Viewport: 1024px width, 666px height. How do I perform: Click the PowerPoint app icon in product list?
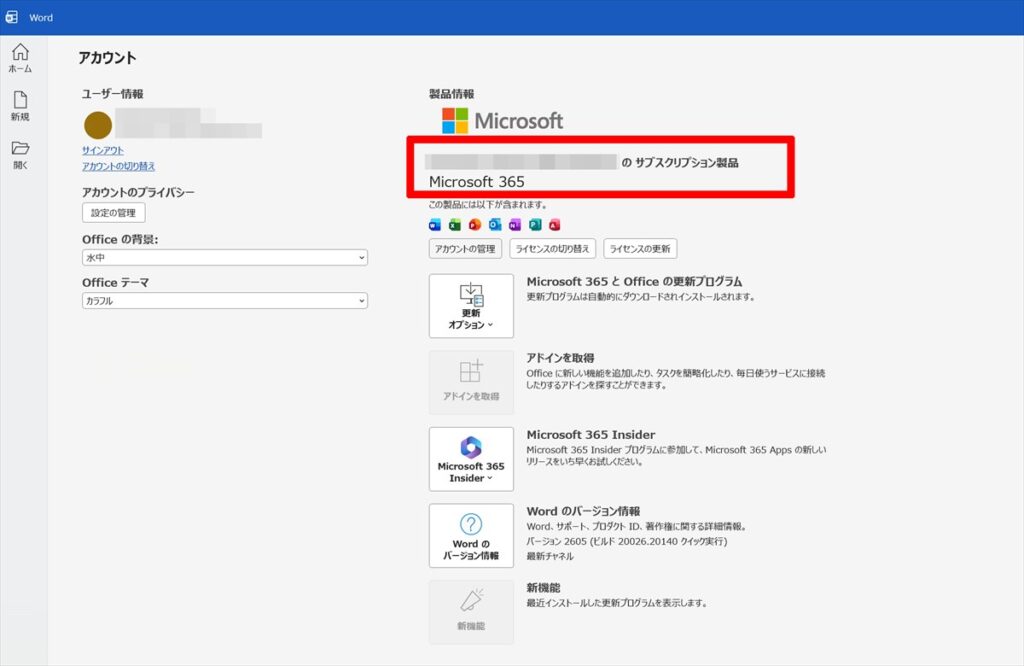pos(475,225)
